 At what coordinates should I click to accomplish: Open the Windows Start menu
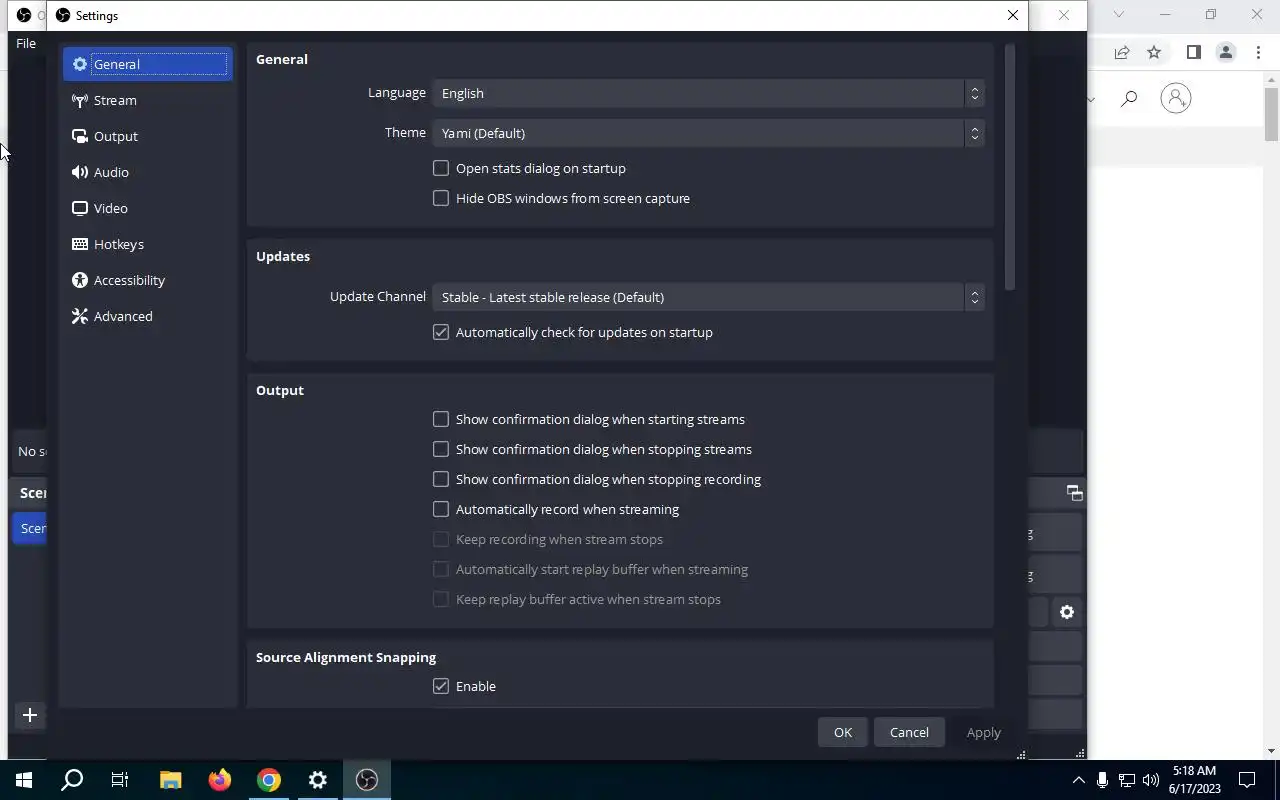click(24, 780)
